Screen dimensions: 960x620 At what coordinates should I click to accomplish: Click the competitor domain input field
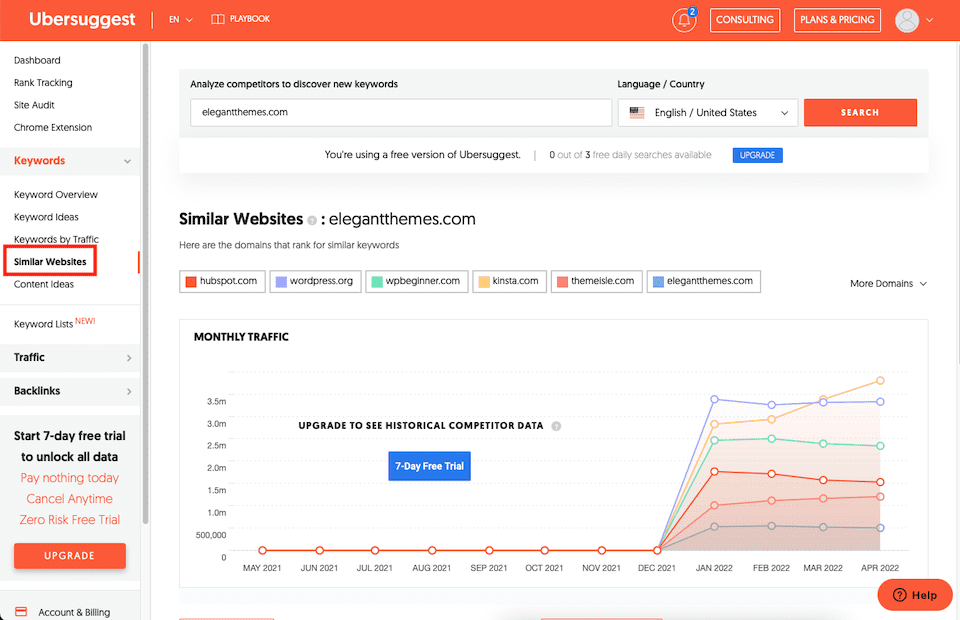point(400,113)
